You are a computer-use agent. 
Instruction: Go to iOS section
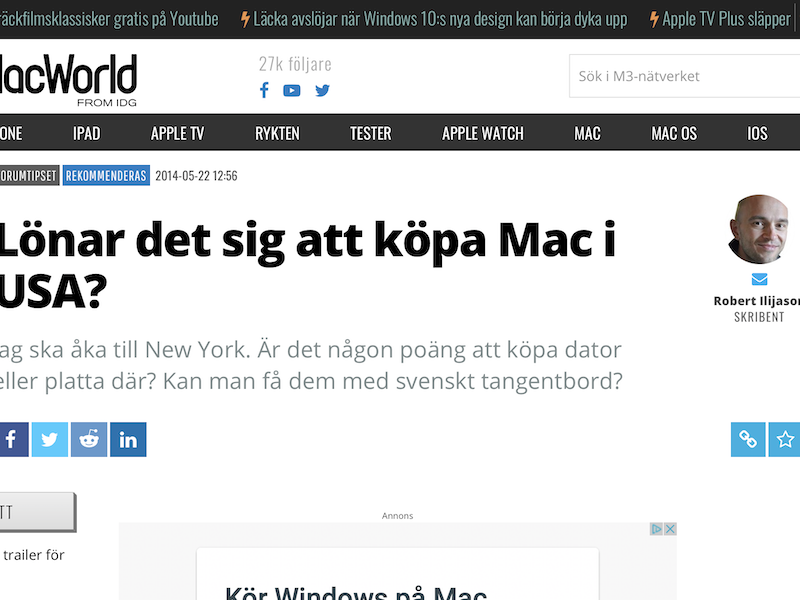click(x=757, y=134)
